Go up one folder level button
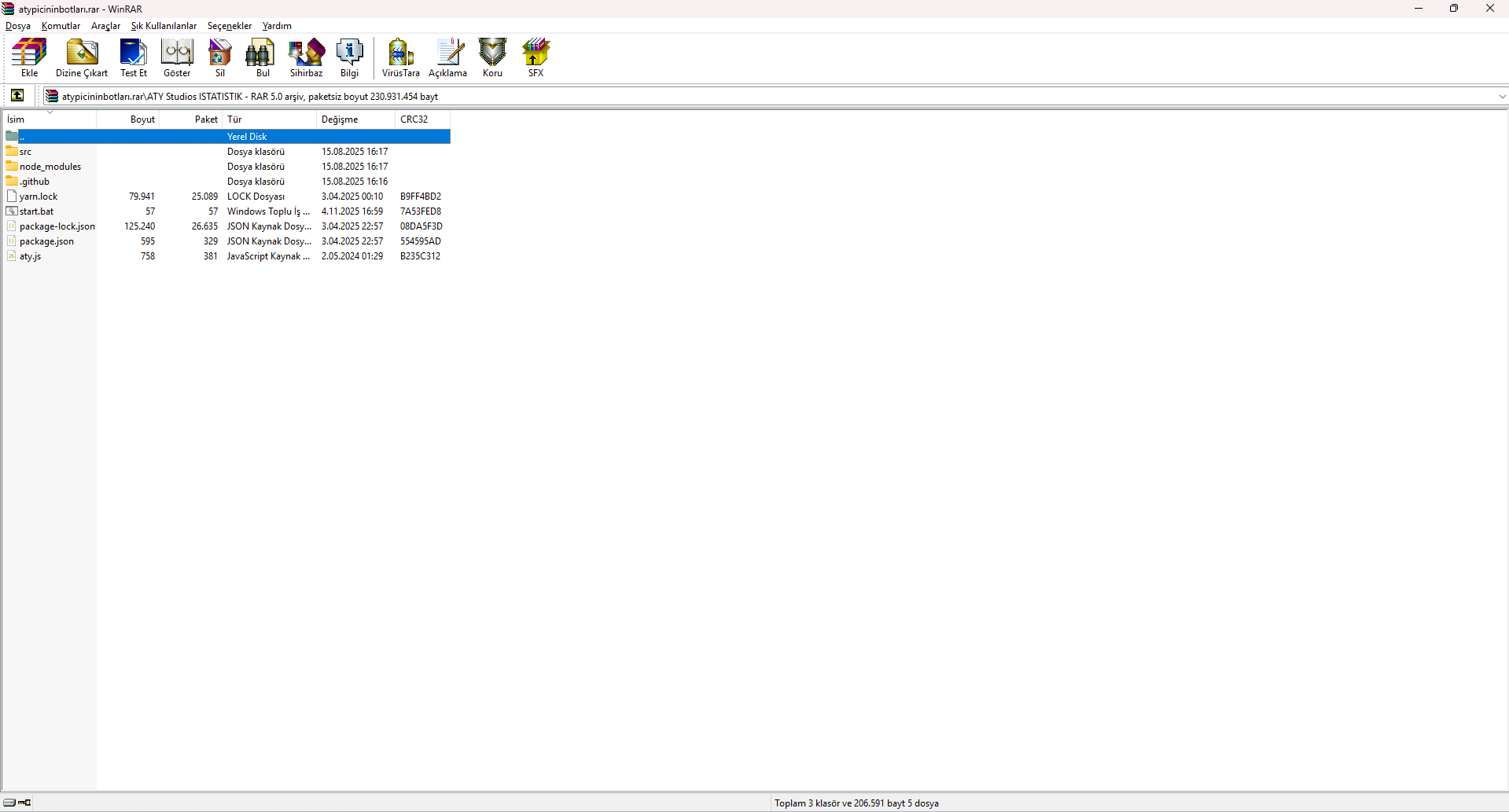 pyautogui.click(x=17, y=96)
